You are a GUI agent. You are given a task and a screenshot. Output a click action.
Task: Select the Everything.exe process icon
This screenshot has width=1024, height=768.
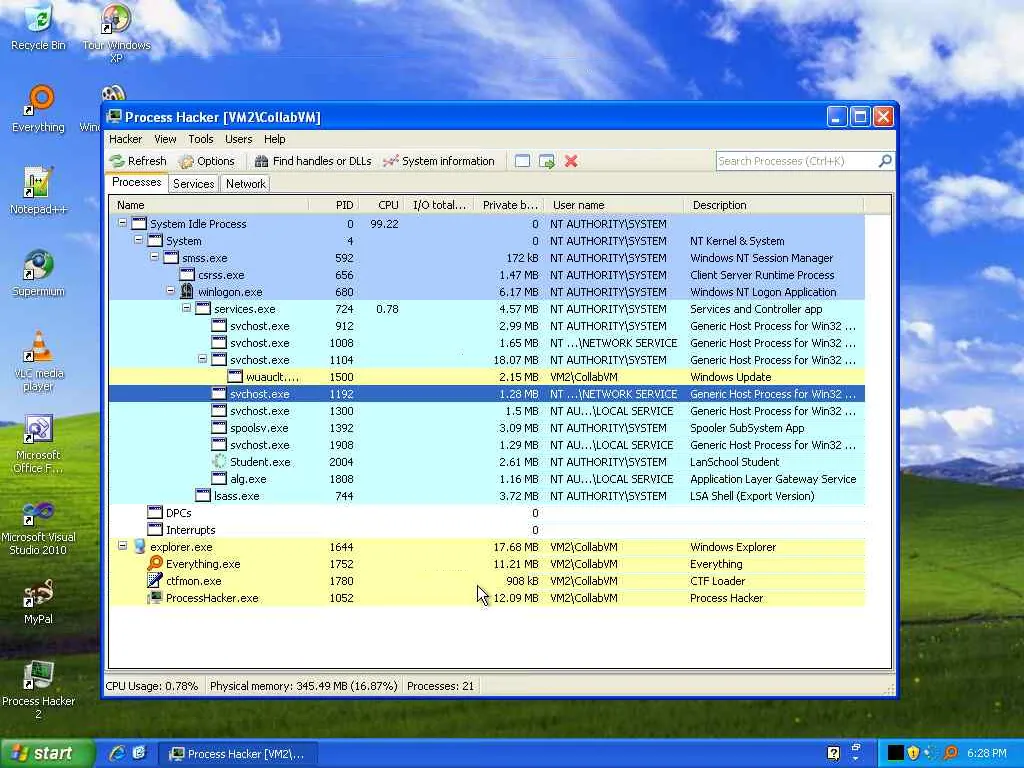(x=155, y=563)
